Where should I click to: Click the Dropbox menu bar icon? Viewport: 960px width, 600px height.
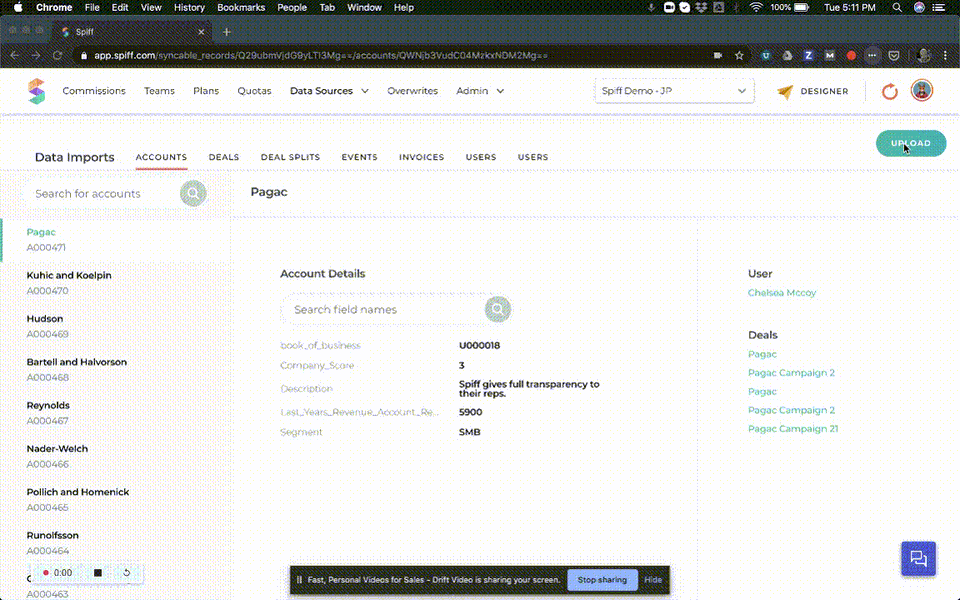(x=702, y=7)
